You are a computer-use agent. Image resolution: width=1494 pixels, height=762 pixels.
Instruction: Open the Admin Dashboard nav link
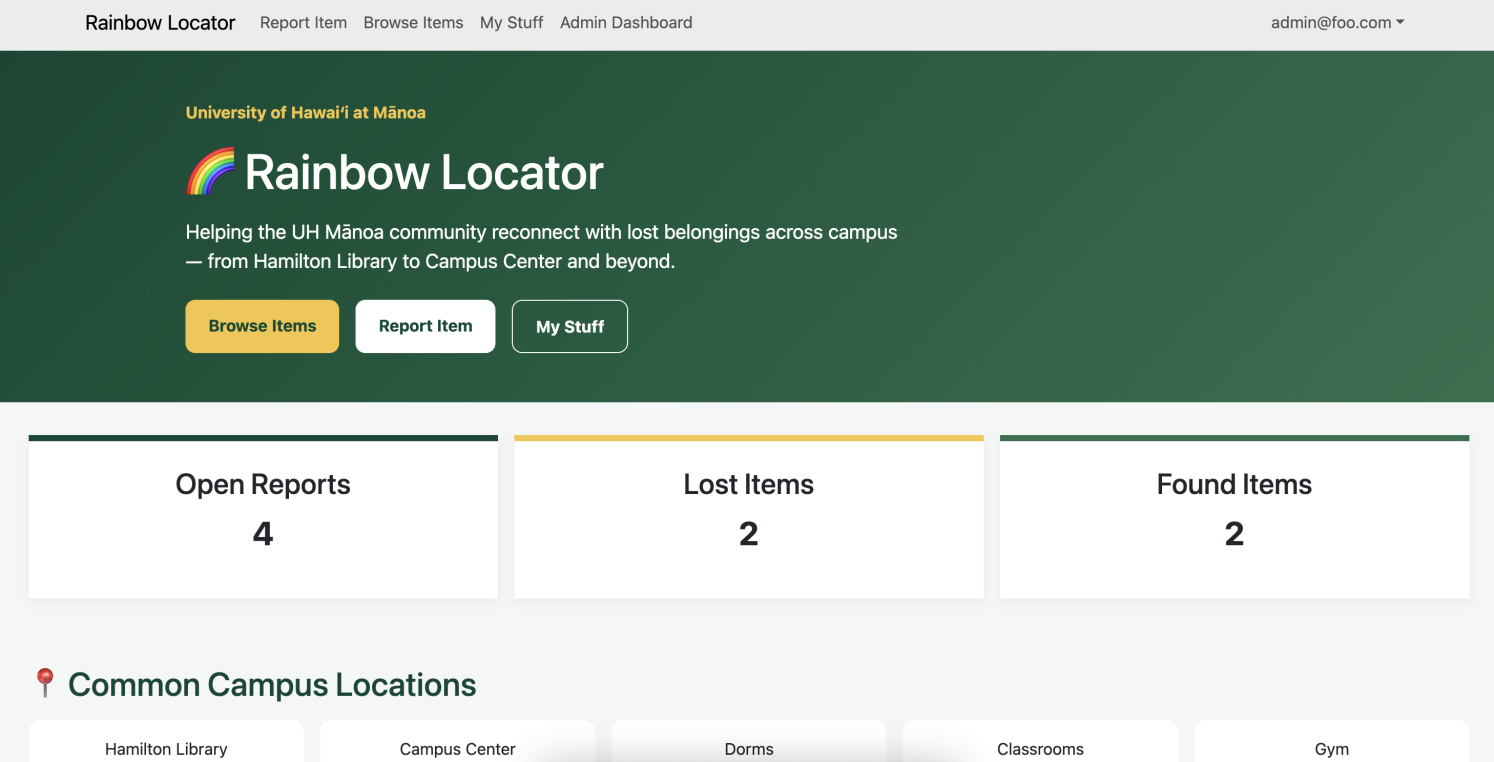pos(626,22)
